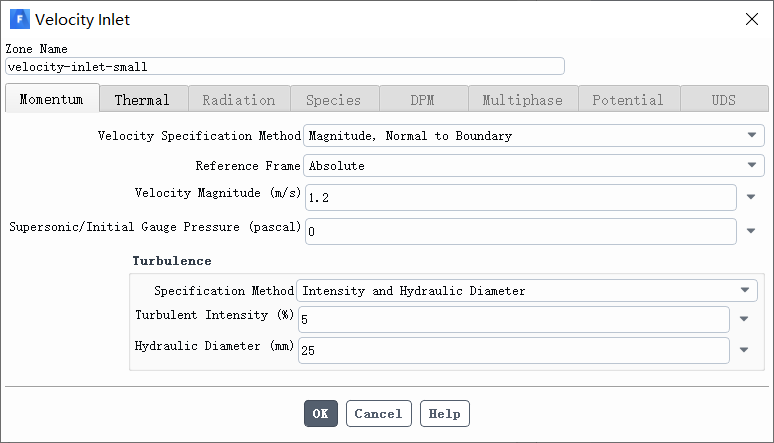Click the Species tab

click(x=333, y=100)
